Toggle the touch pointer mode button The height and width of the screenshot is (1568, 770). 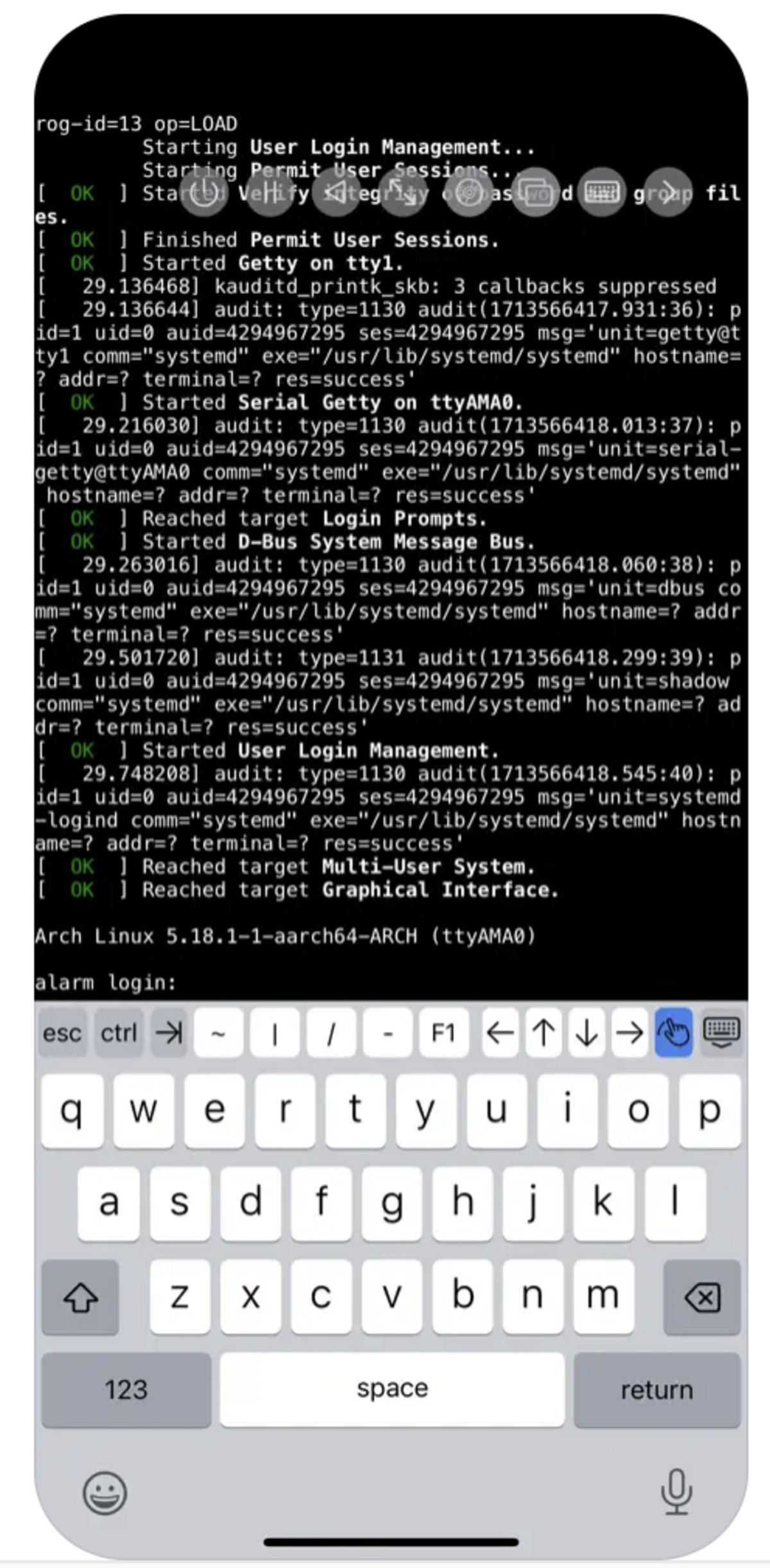point(673,1032)
